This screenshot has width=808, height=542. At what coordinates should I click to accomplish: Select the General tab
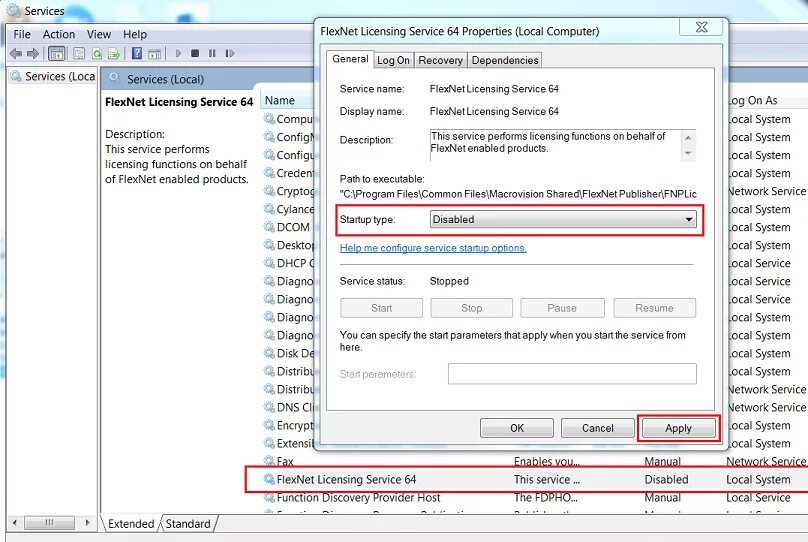coord(350,59)
